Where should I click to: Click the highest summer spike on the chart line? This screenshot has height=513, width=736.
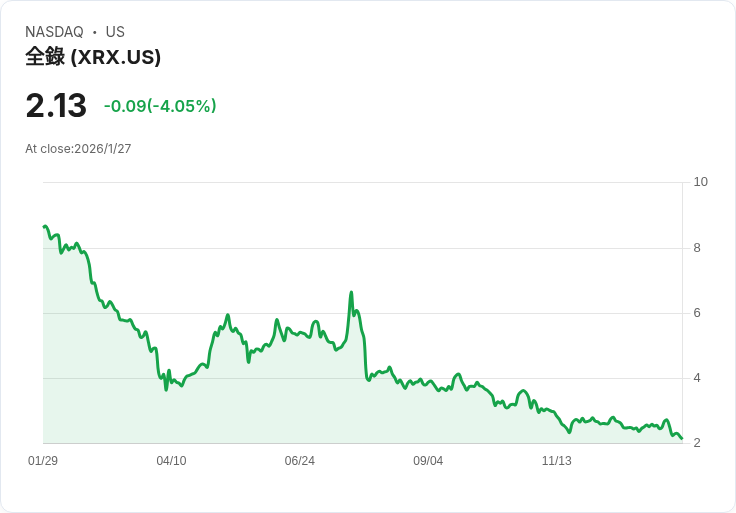(351, 292)
